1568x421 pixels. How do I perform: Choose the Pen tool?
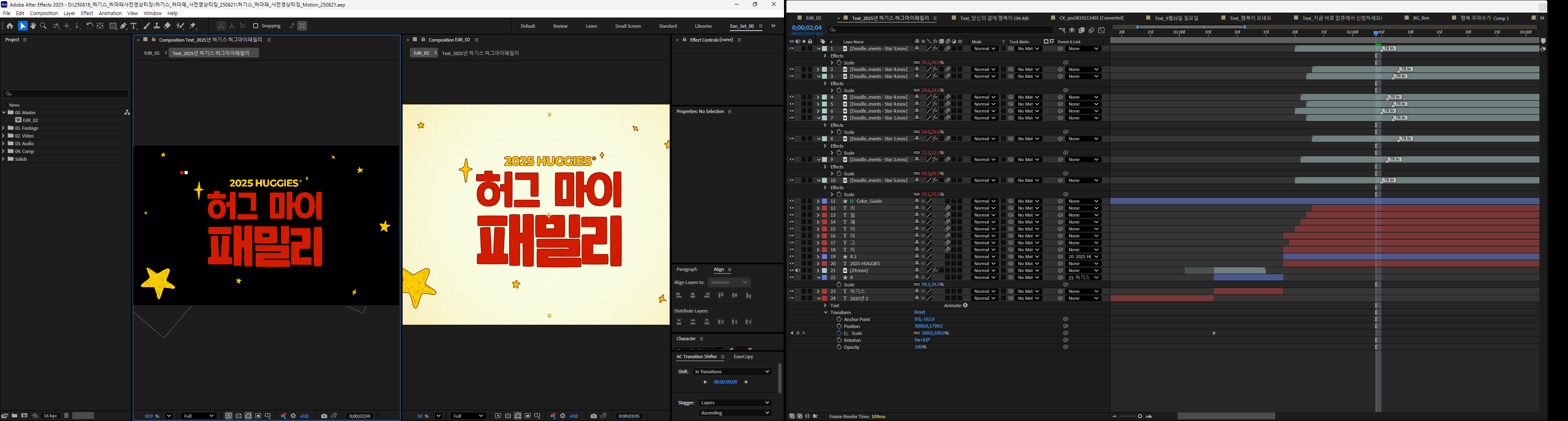(x=123, y=26)
